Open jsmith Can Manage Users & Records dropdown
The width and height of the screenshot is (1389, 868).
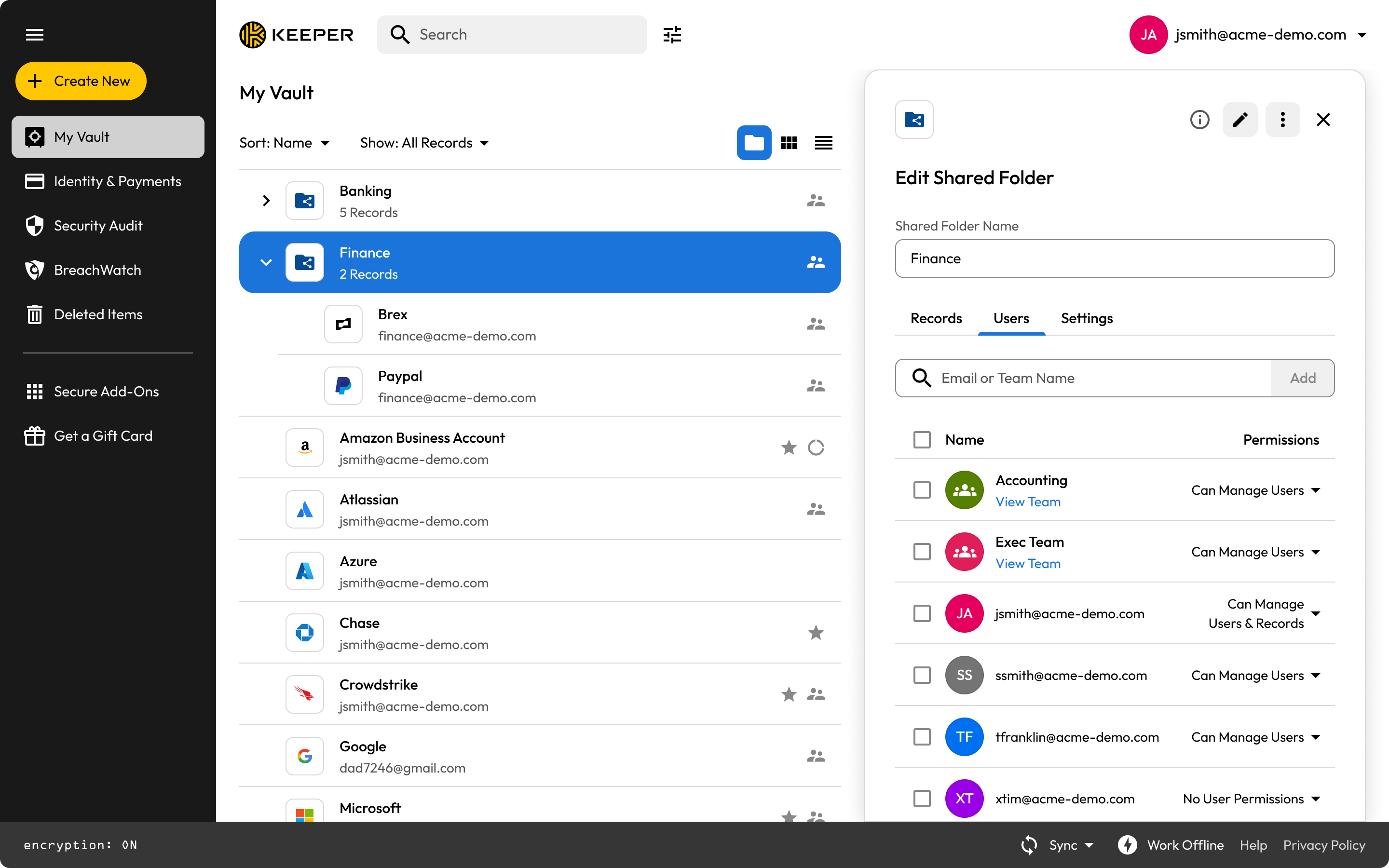point(1264,614)
